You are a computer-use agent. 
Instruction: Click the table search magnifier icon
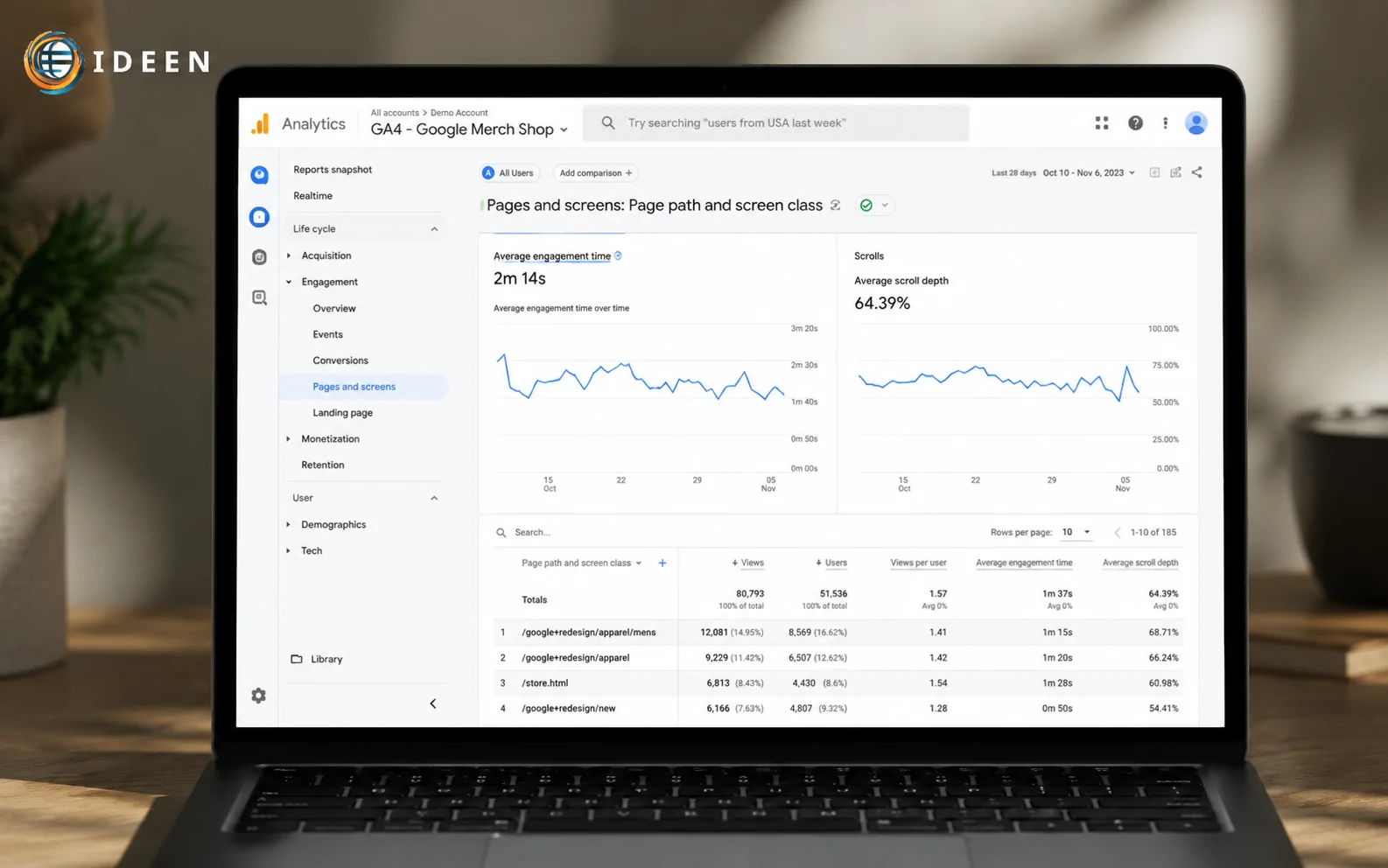coord(501,532)
